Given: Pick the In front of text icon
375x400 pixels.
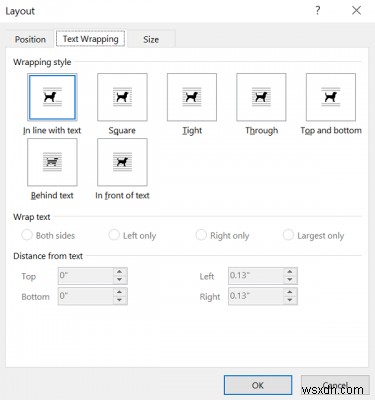Looking at the screenshot, I should tap(122, 162).
